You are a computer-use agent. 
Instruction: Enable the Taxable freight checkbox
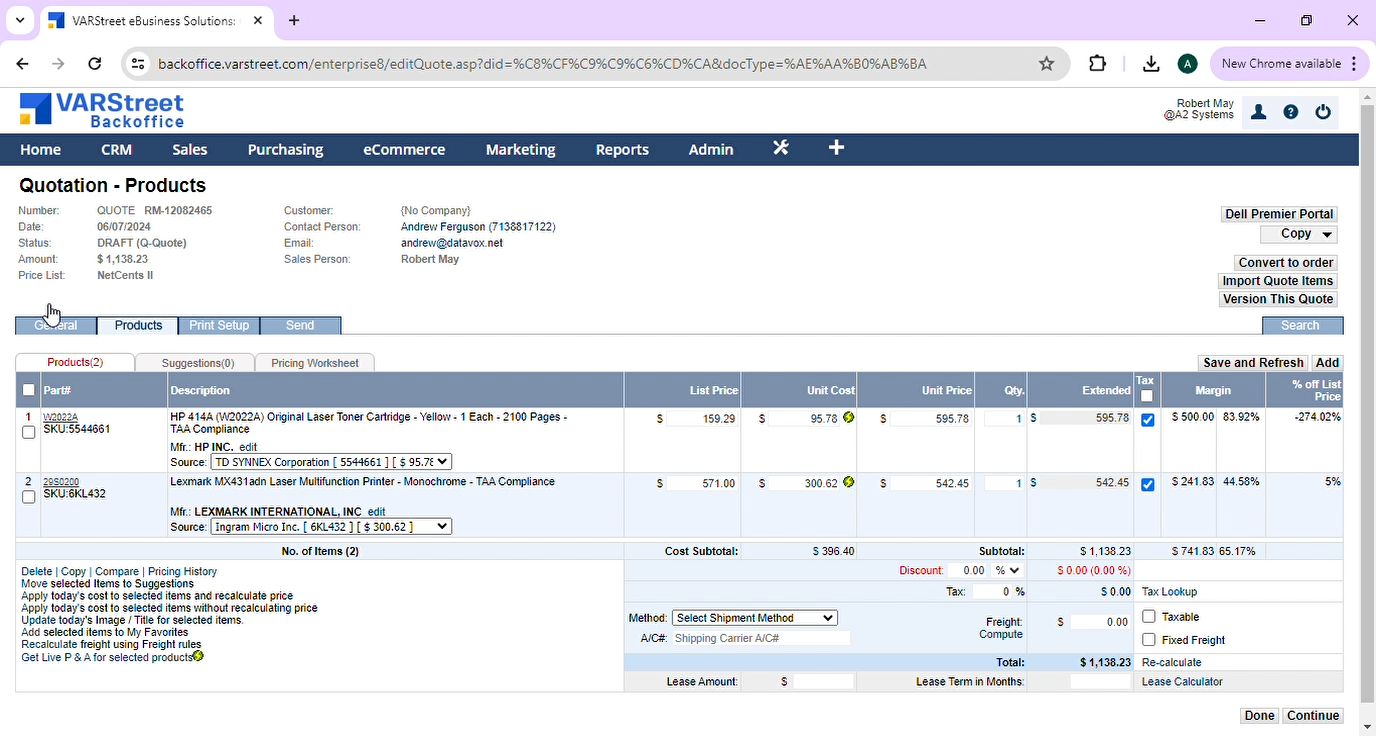pyautogui.click(x=1149, y=617)
